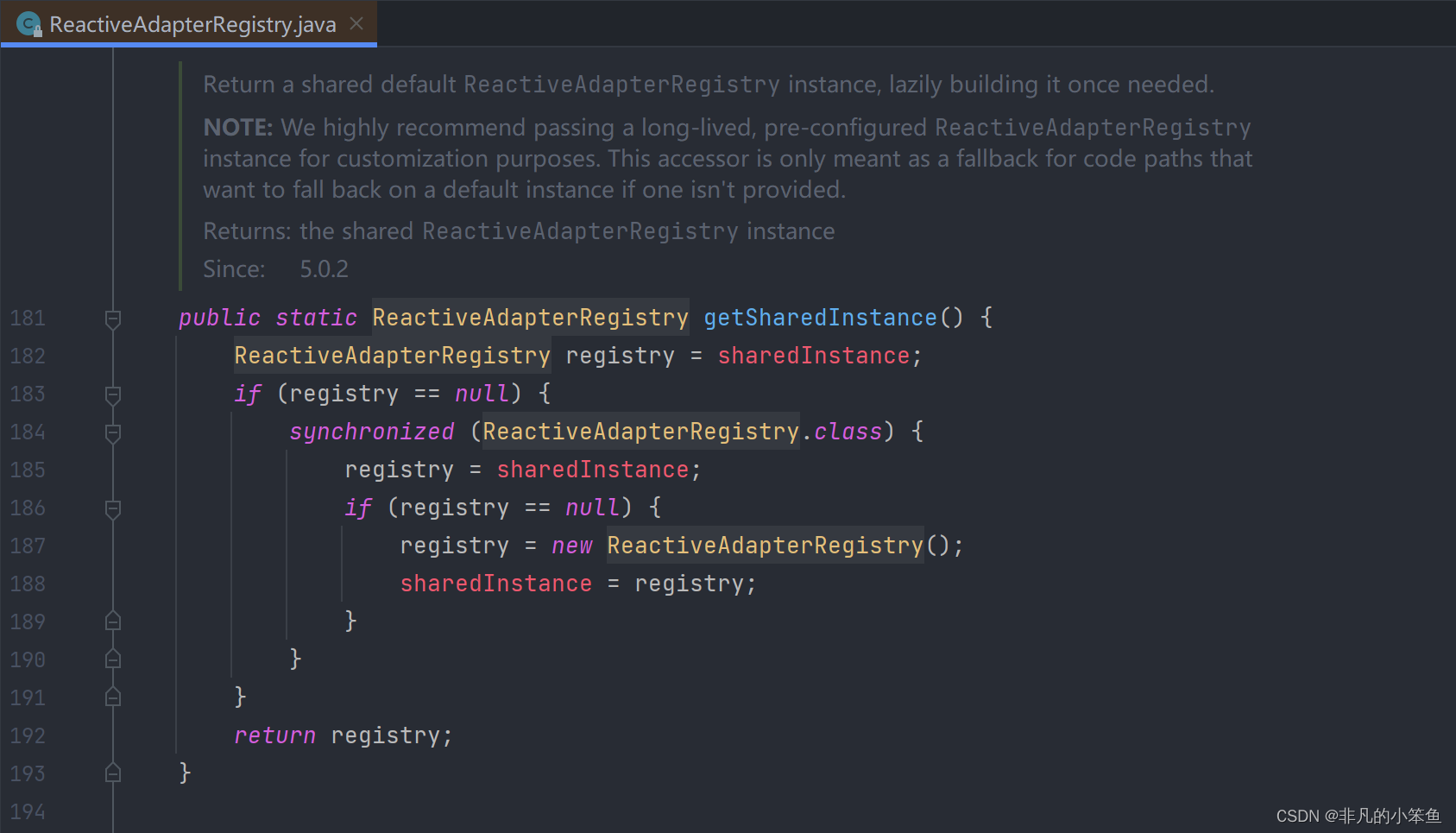Click sharedInstance assignment on line 188
This screenshot has height=833, width=1456.
pyautogui.click(x=496, y=584)
